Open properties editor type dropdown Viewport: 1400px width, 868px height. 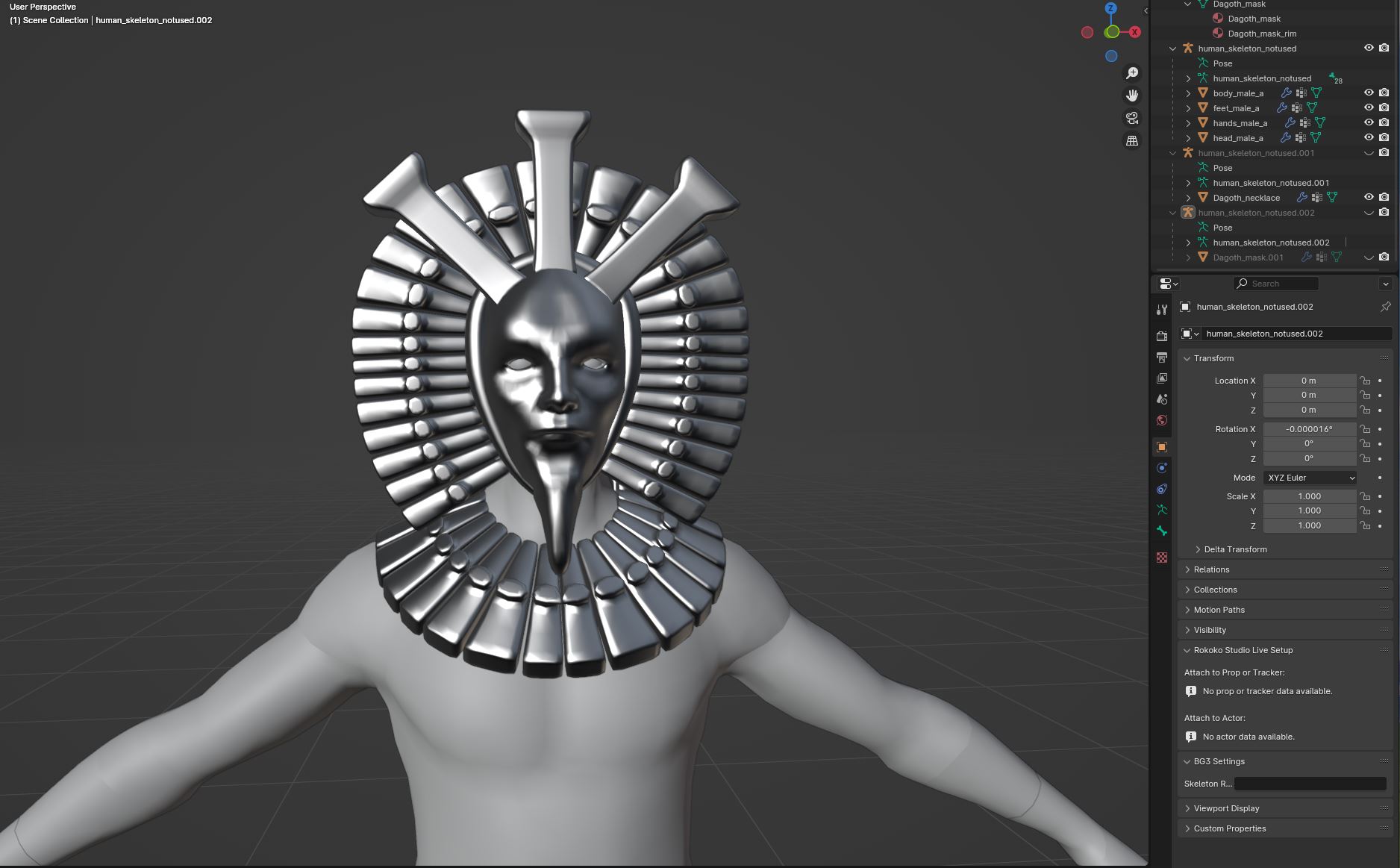pos(1169,284)
